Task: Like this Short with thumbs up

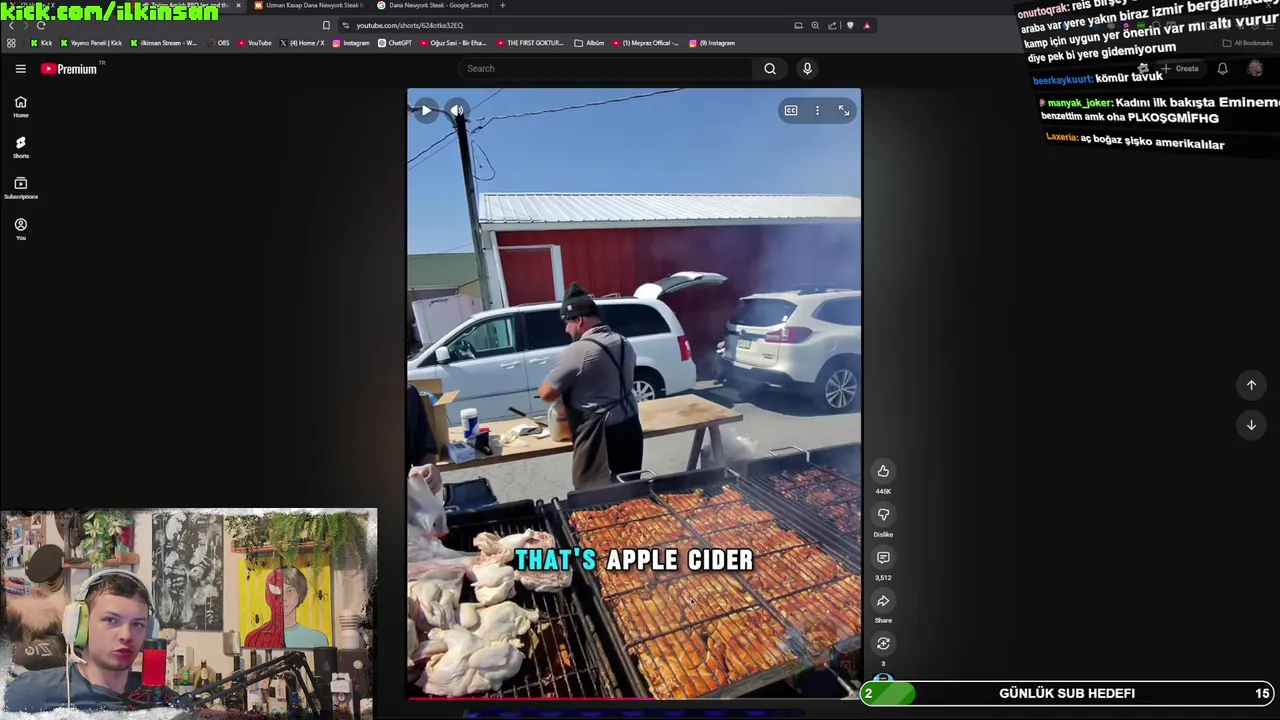Action: [883, 471]
